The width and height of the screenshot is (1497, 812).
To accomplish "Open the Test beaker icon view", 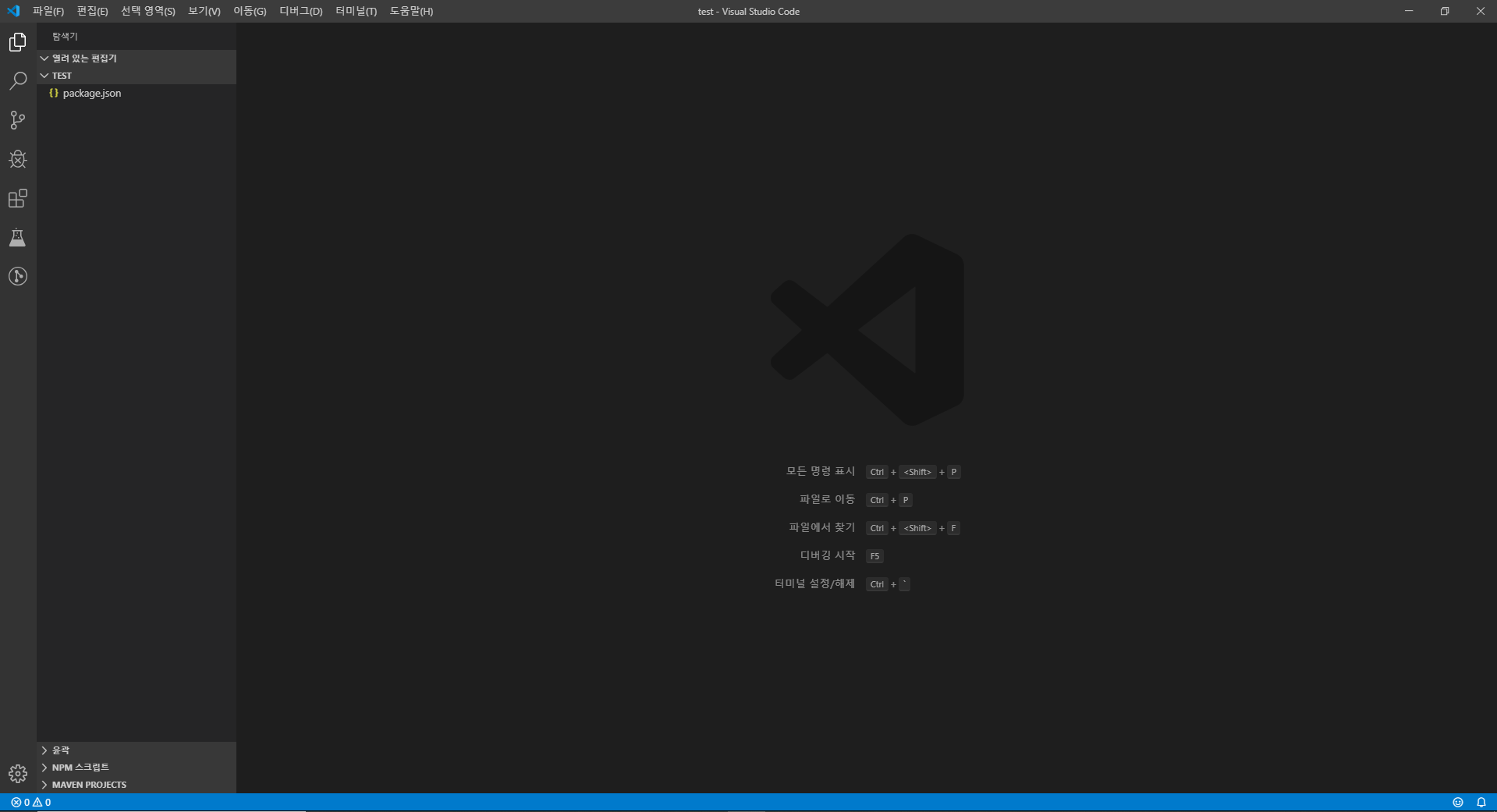I will tap(18, 237).
